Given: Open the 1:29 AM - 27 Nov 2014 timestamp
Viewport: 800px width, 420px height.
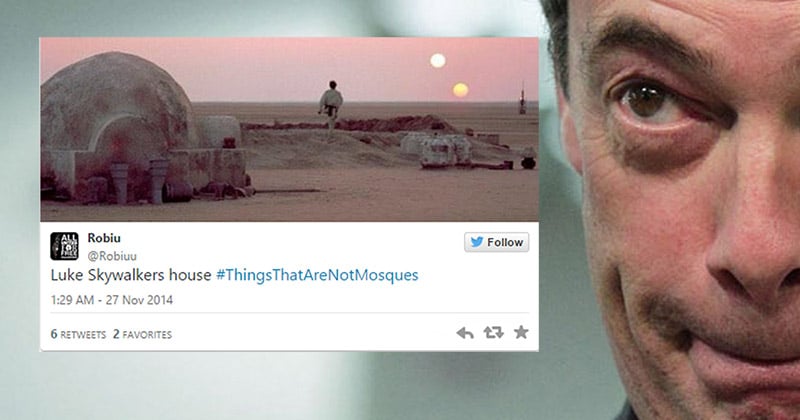Looking at the screenshot, I should pos(112,300).
